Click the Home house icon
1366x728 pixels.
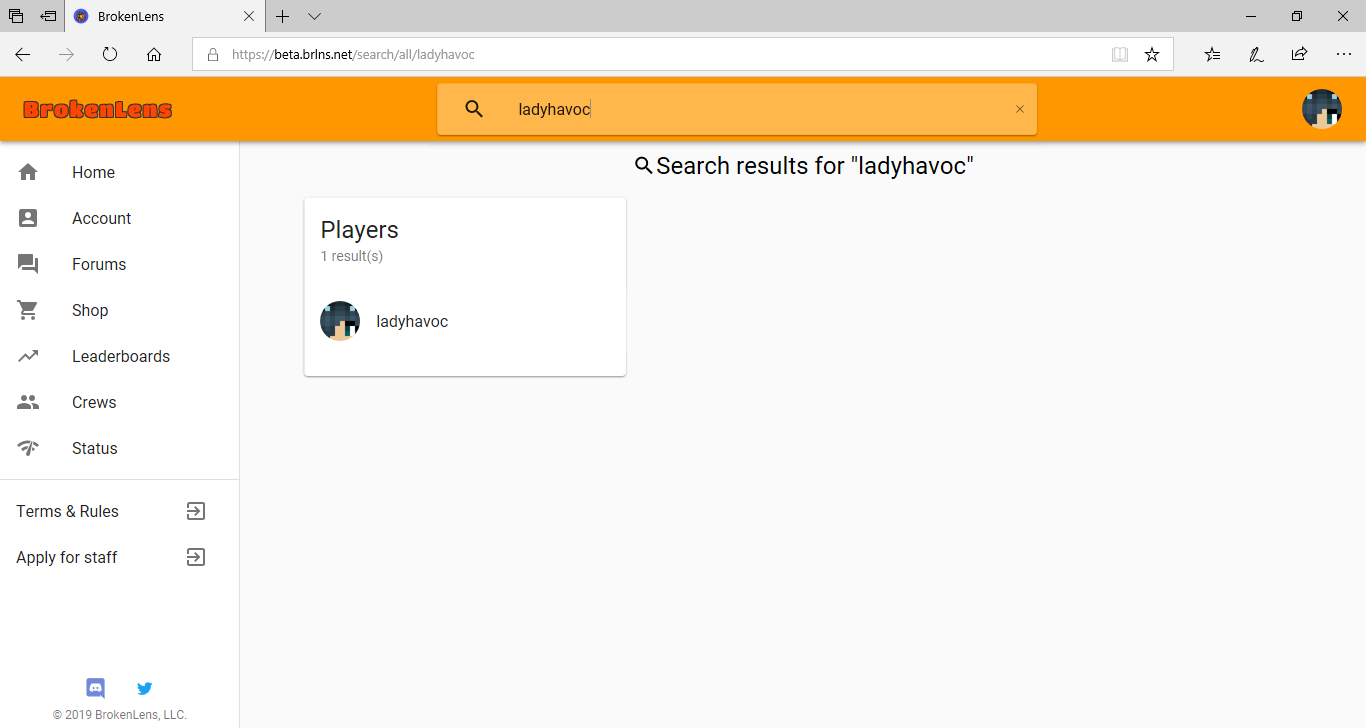28,172
